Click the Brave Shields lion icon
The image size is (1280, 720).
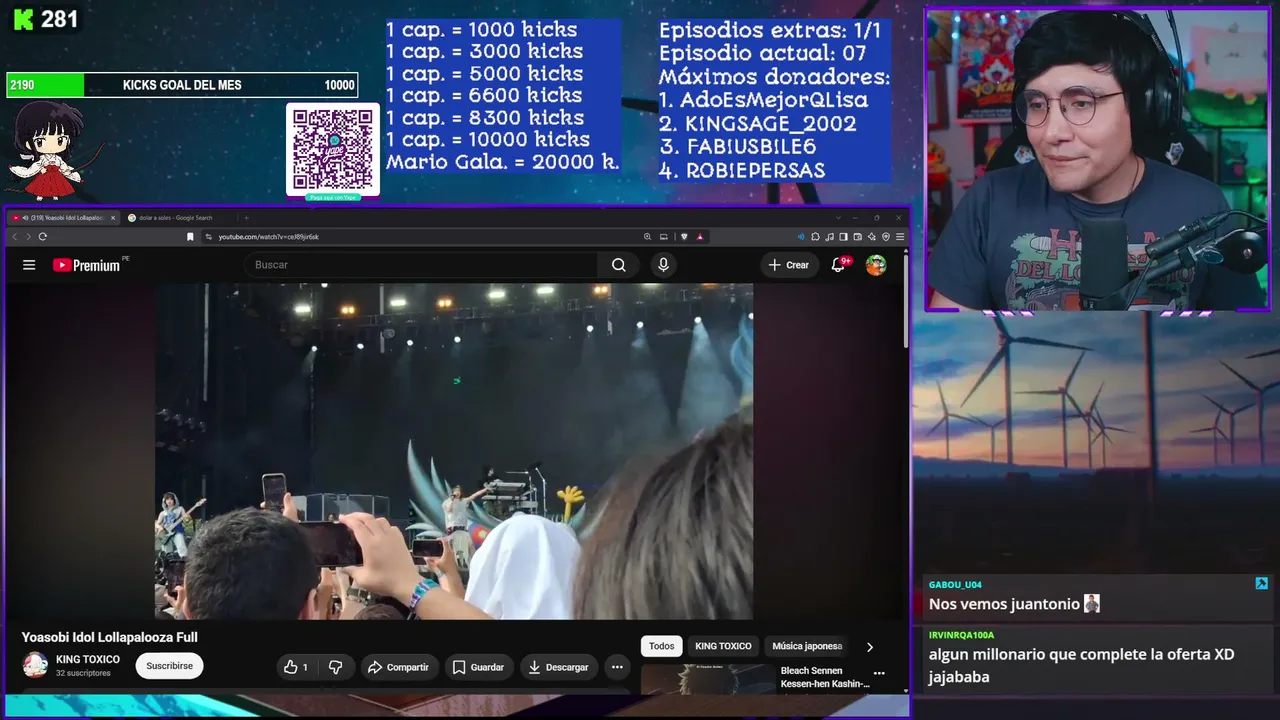(x=684, y=237)
